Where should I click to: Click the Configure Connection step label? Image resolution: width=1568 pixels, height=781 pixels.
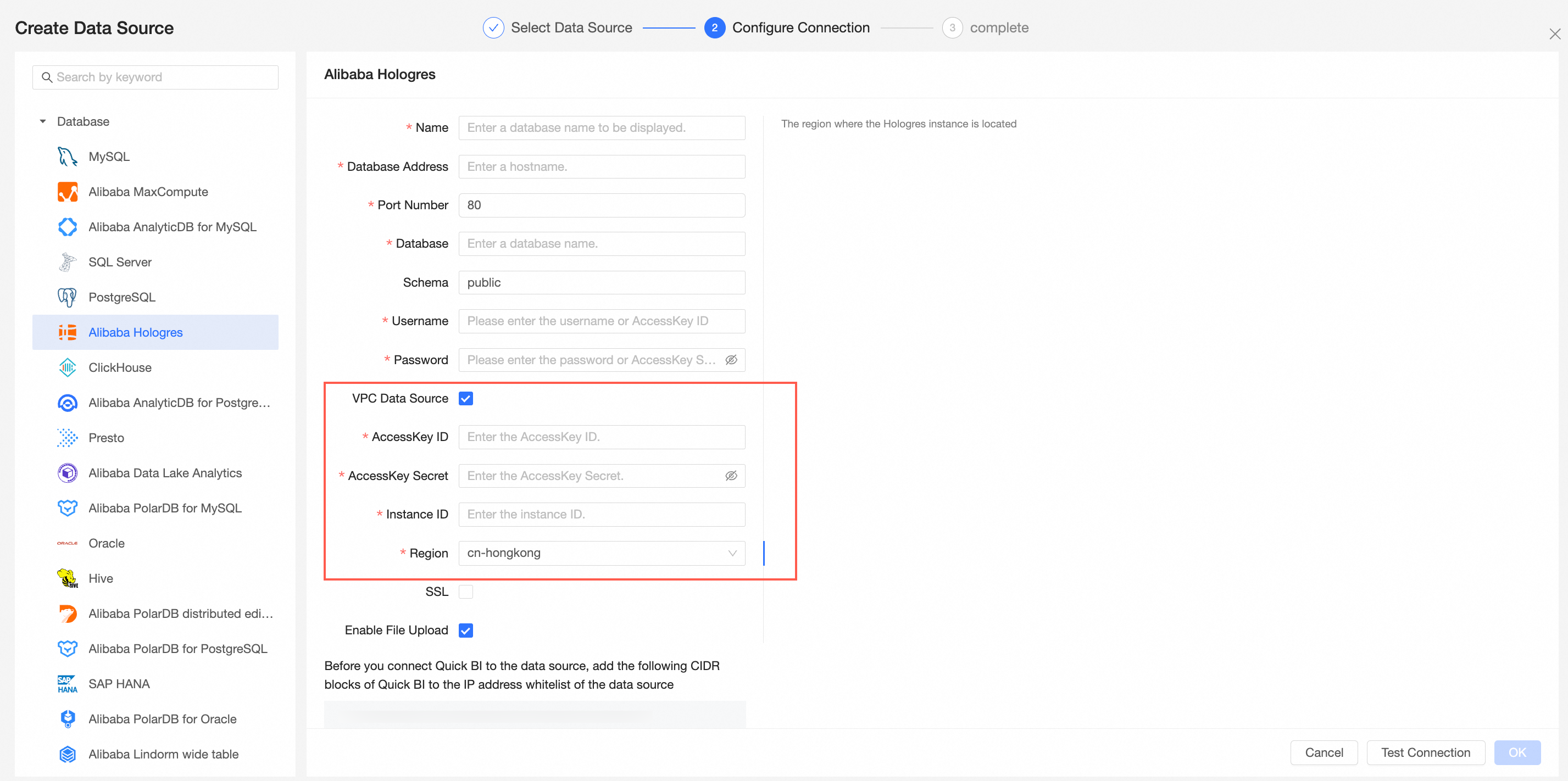800,28
